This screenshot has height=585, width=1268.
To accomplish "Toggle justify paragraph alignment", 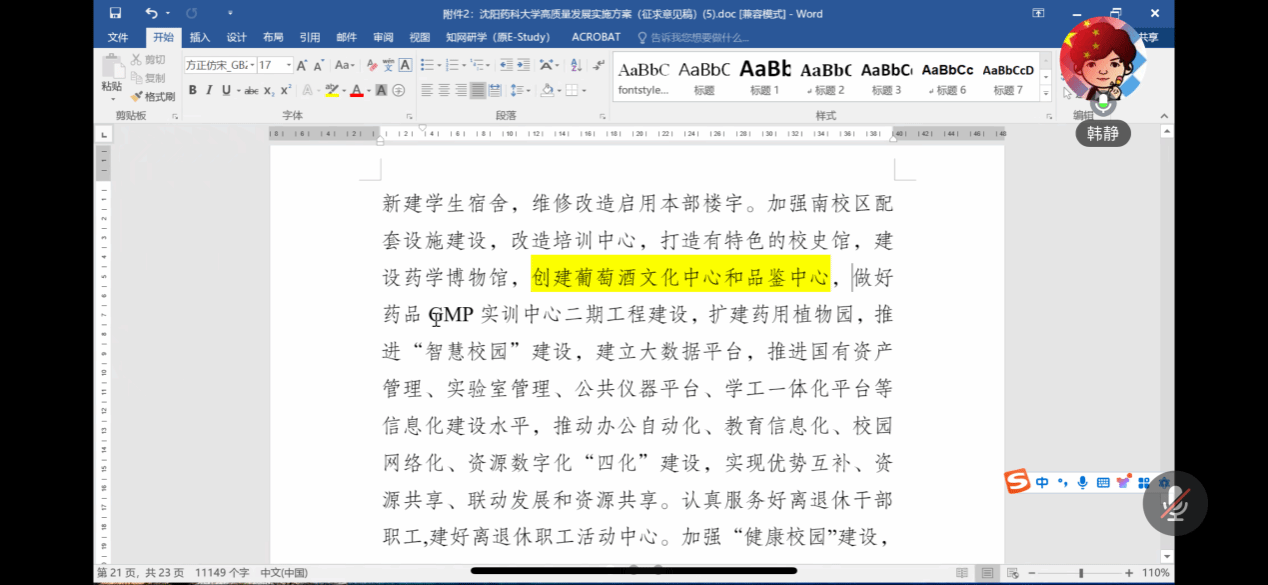I will click(478, 91).
